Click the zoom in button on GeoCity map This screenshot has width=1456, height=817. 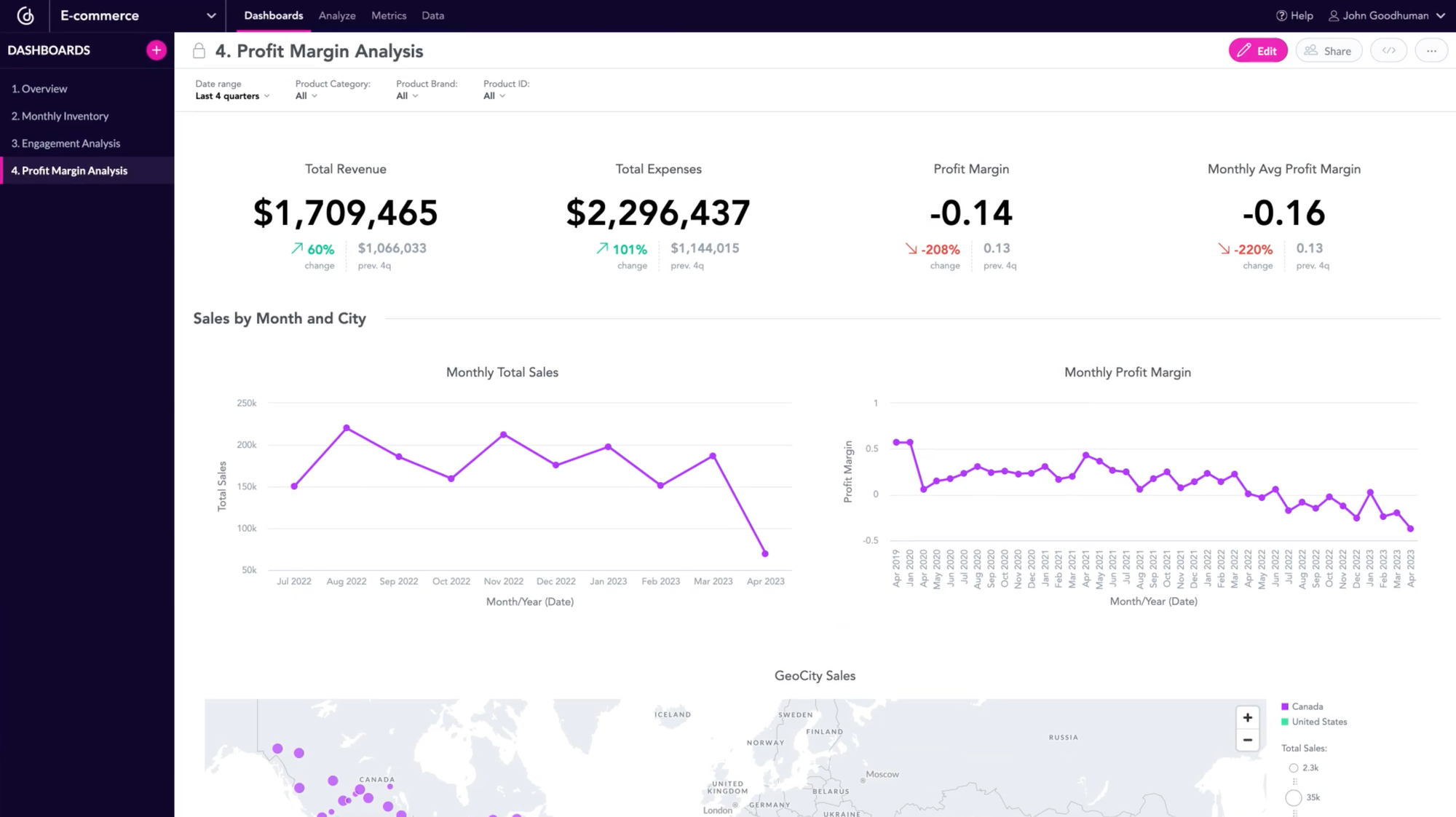[1247, 717]
